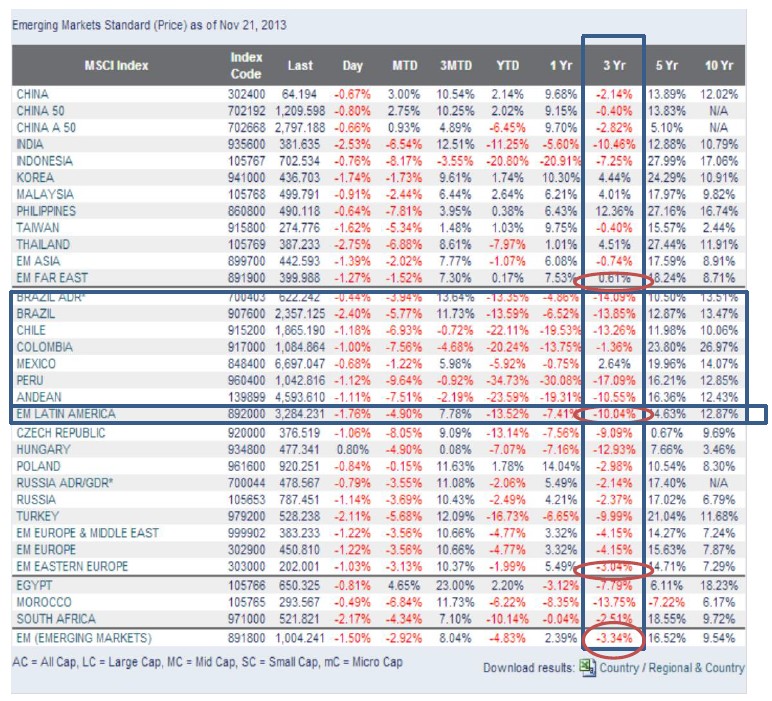Click the Emerging Markets Standard title text
The width and height of the screenshot is (772, 701).
[x=149, y=25]
